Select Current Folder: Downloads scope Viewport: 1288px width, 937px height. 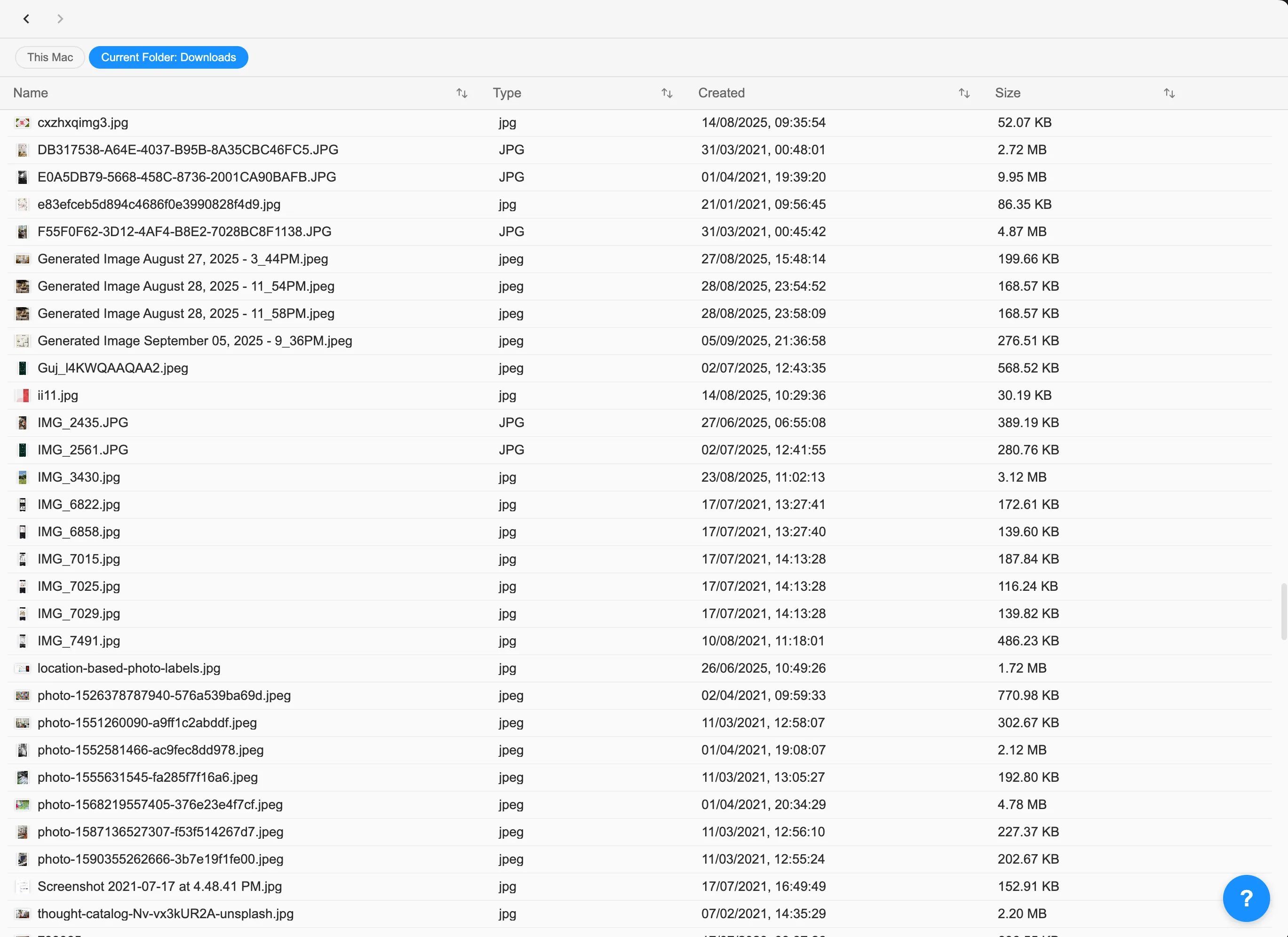[x=168, y=57]
